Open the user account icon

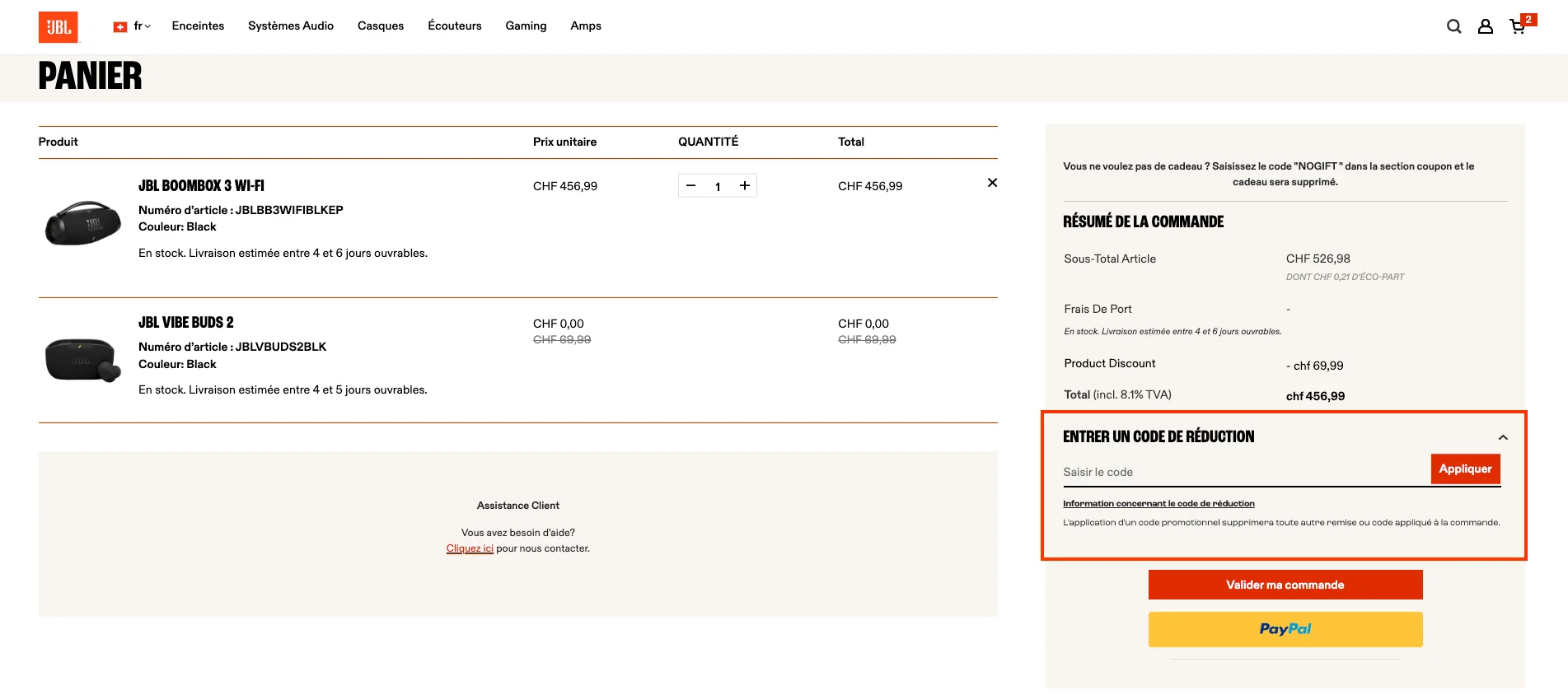[x=1486, y=26]
